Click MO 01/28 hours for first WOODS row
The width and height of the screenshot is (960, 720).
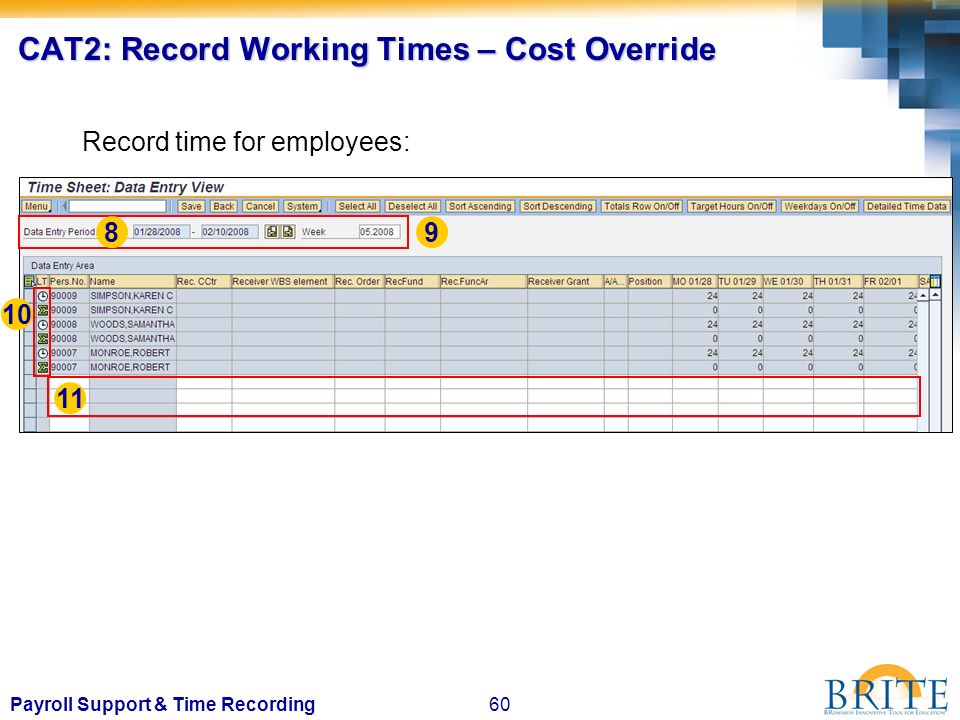(695, 324)
